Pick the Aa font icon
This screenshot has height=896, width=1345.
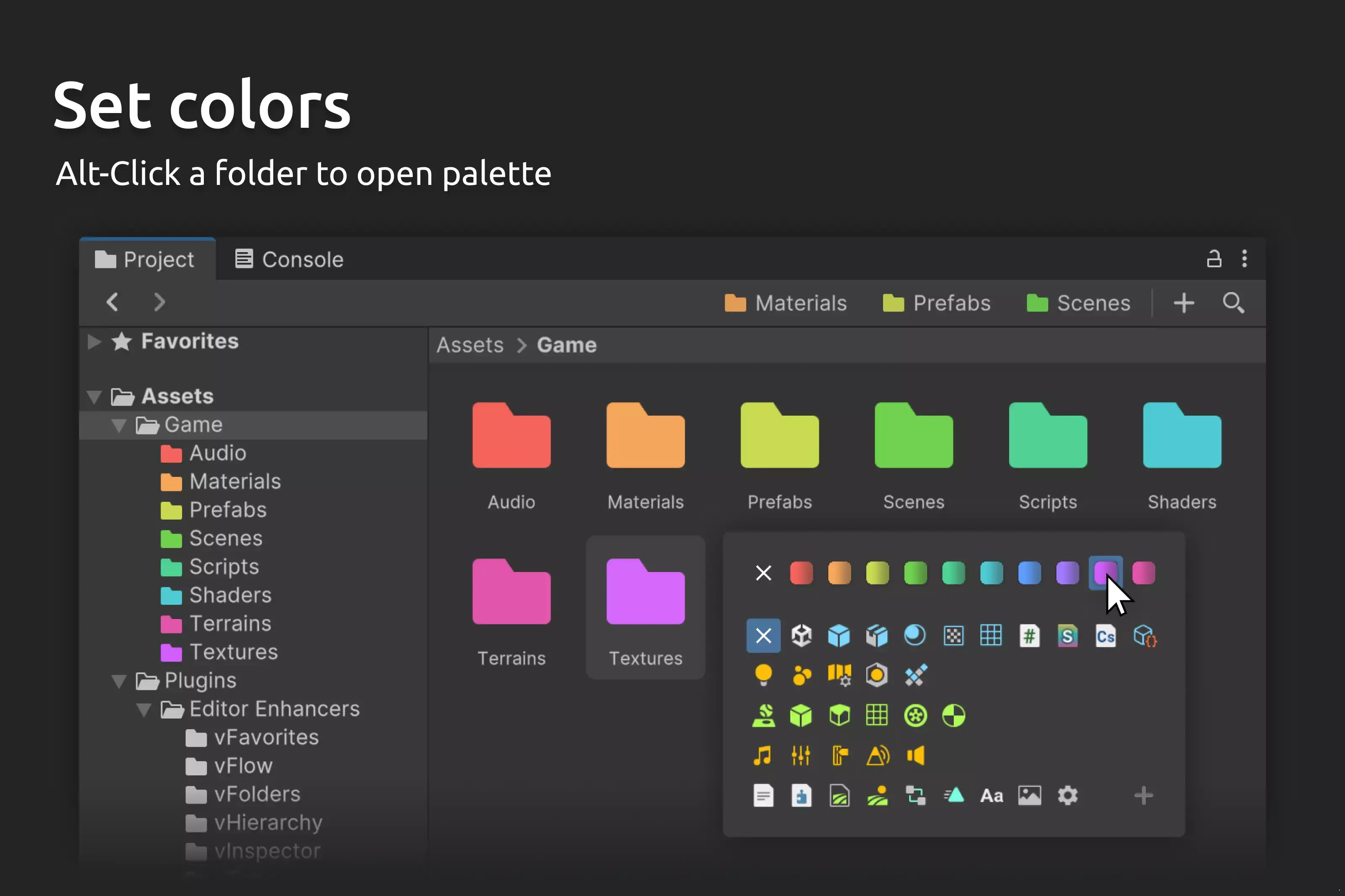click(x=992, y=796)
